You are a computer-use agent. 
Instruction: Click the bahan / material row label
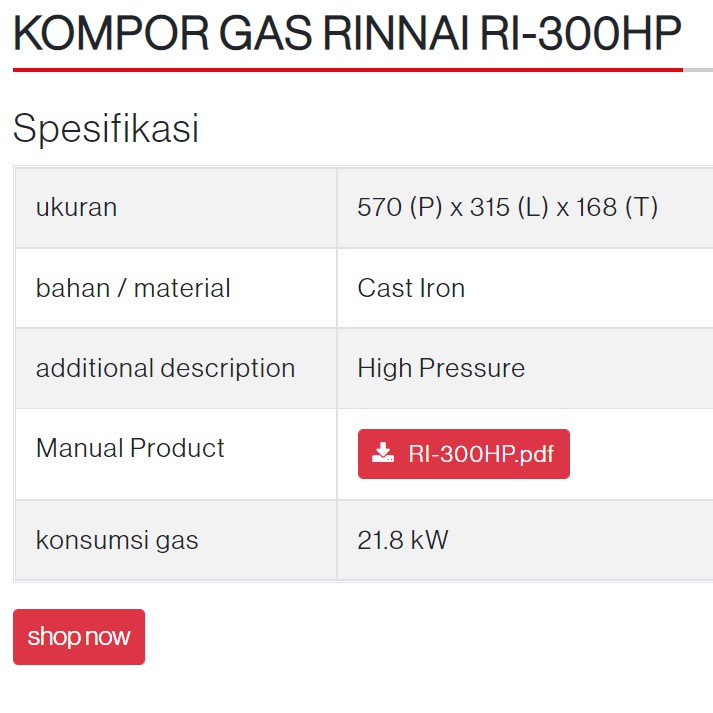[x=133, y=288]
